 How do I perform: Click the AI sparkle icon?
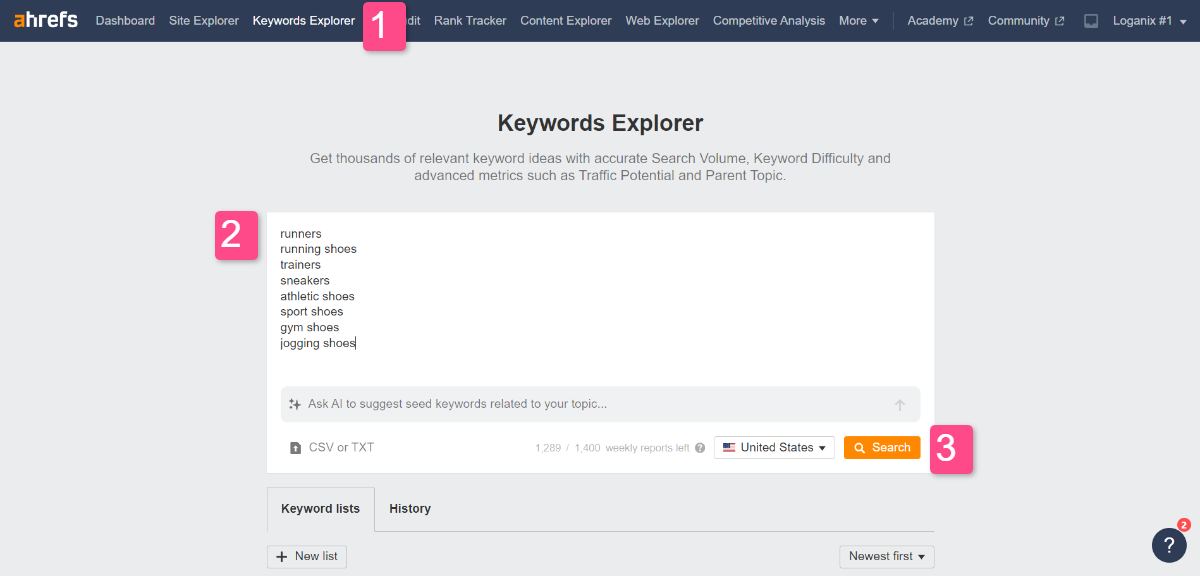pyautogui.click(x=295, y=405)
